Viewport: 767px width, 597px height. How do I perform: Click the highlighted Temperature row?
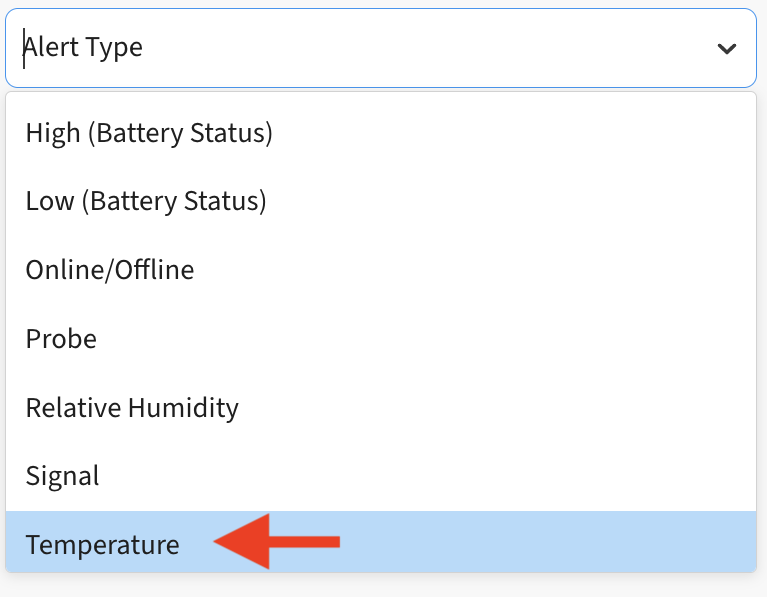tap(380, 545)
